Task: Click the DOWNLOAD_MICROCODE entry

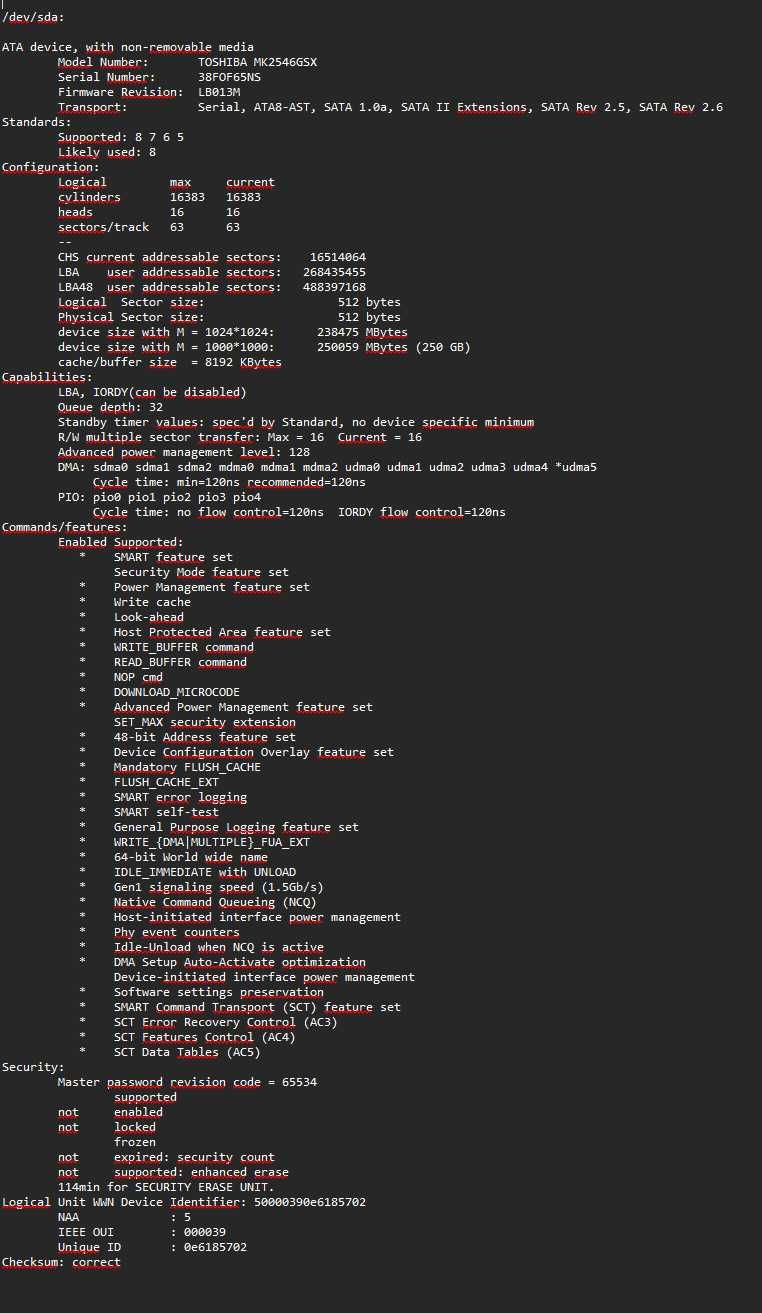Action: point(177,692)
